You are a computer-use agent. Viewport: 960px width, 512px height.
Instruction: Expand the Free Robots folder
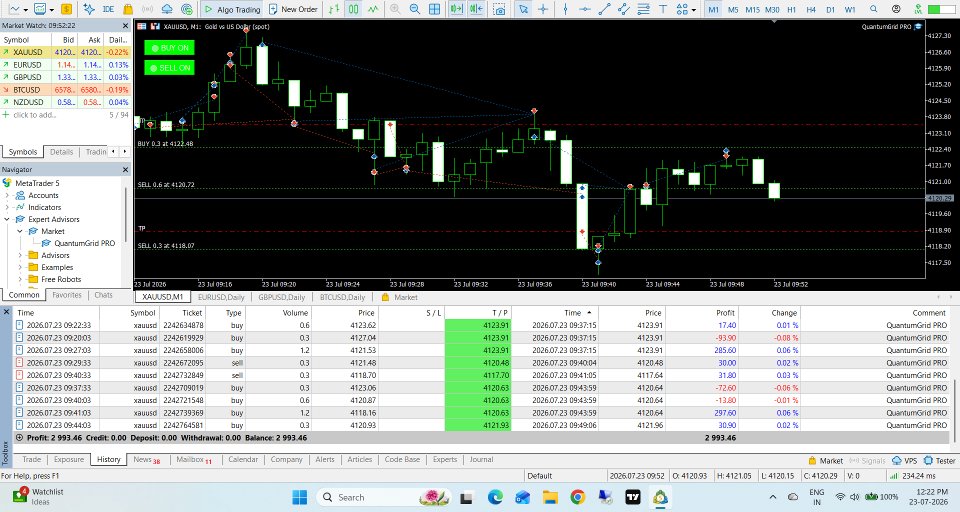point(20,279)
